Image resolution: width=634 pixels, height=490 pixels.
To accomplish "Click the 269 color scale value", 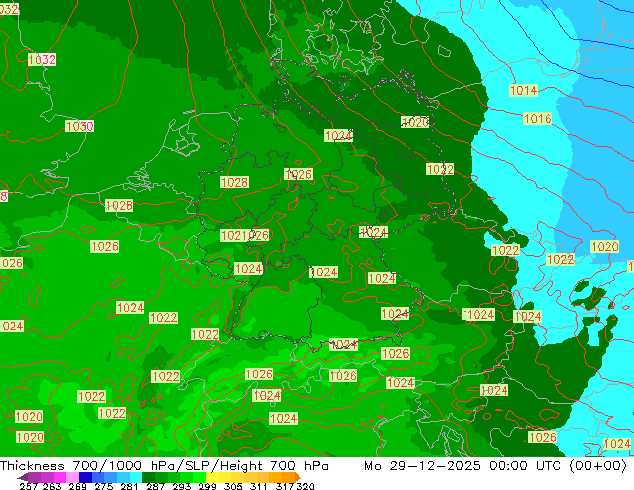I will (x=77, y=486).
